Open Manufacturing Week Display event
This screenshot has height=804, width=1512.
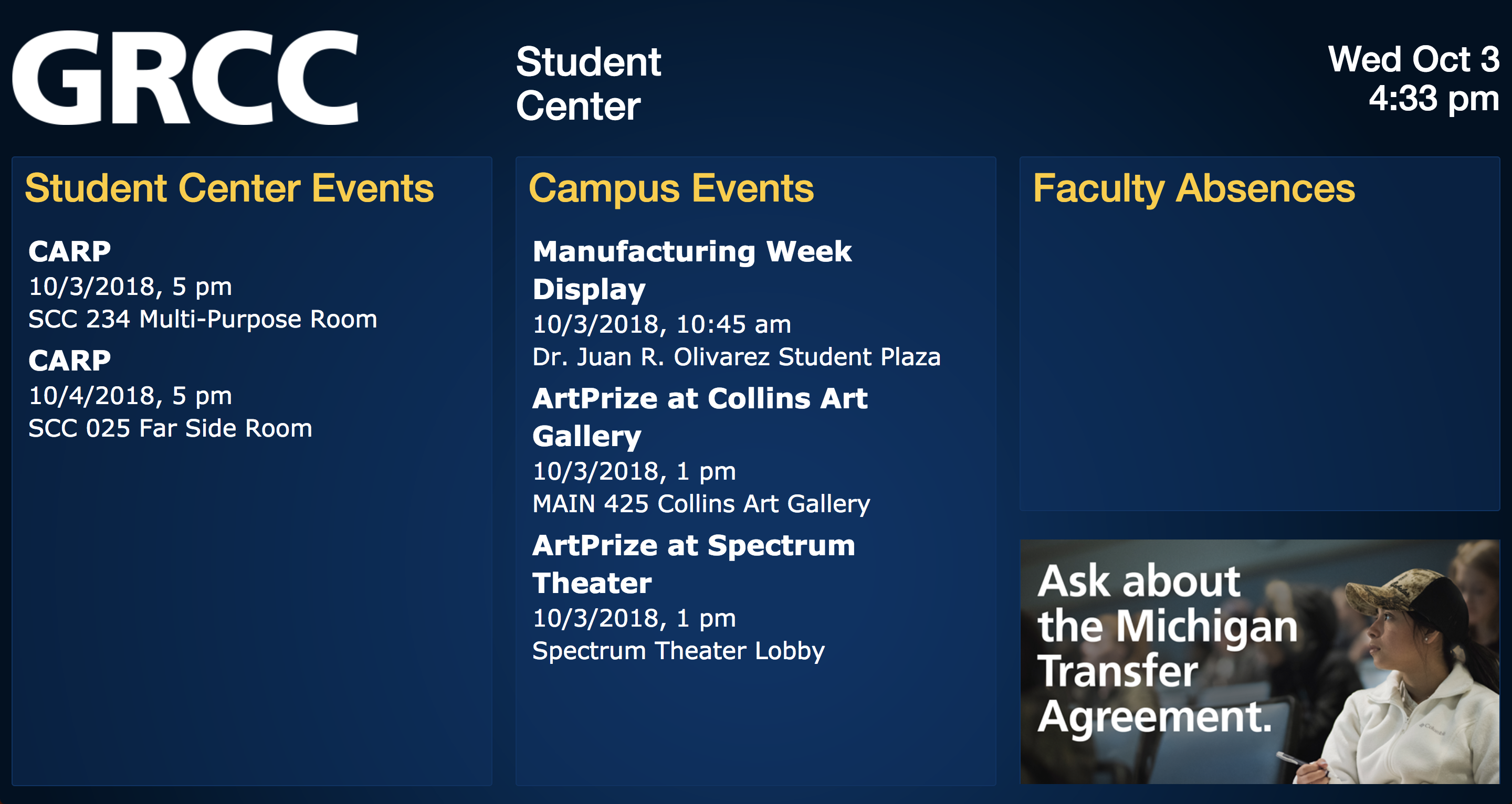[691, 270]
